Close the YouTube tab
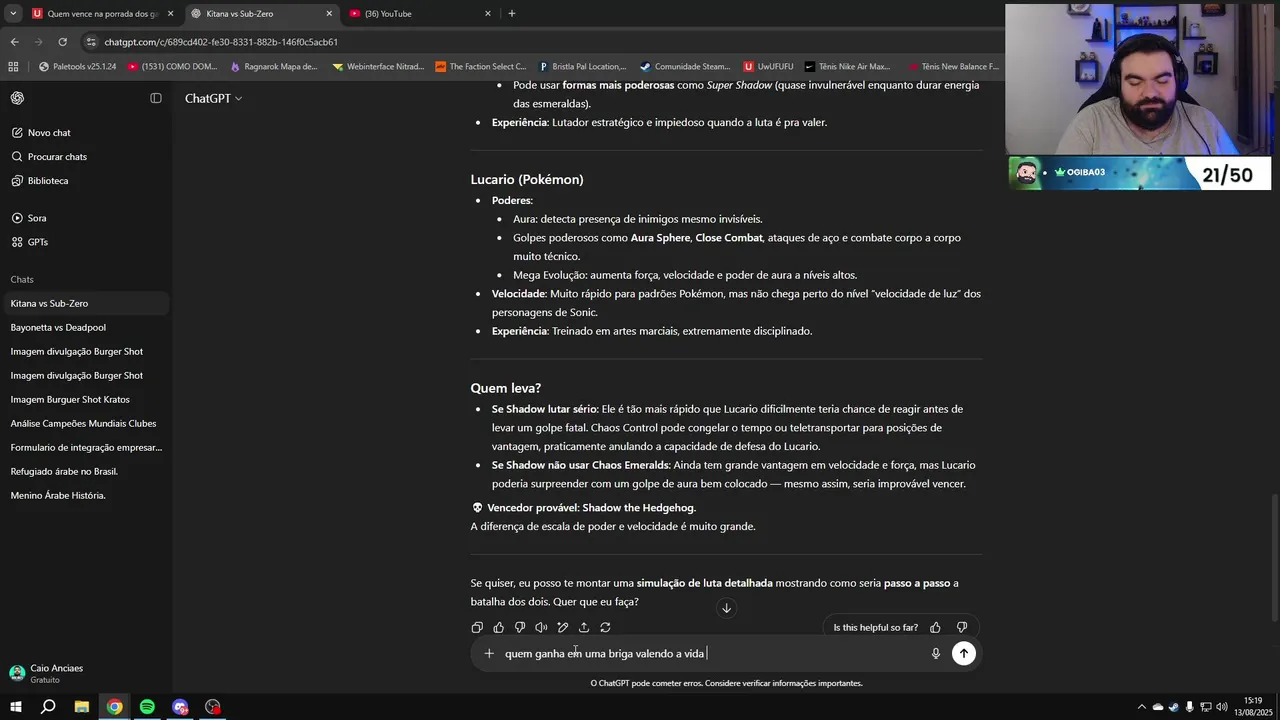This screenshot has width=1280, height=720. [x=488, y=14]
